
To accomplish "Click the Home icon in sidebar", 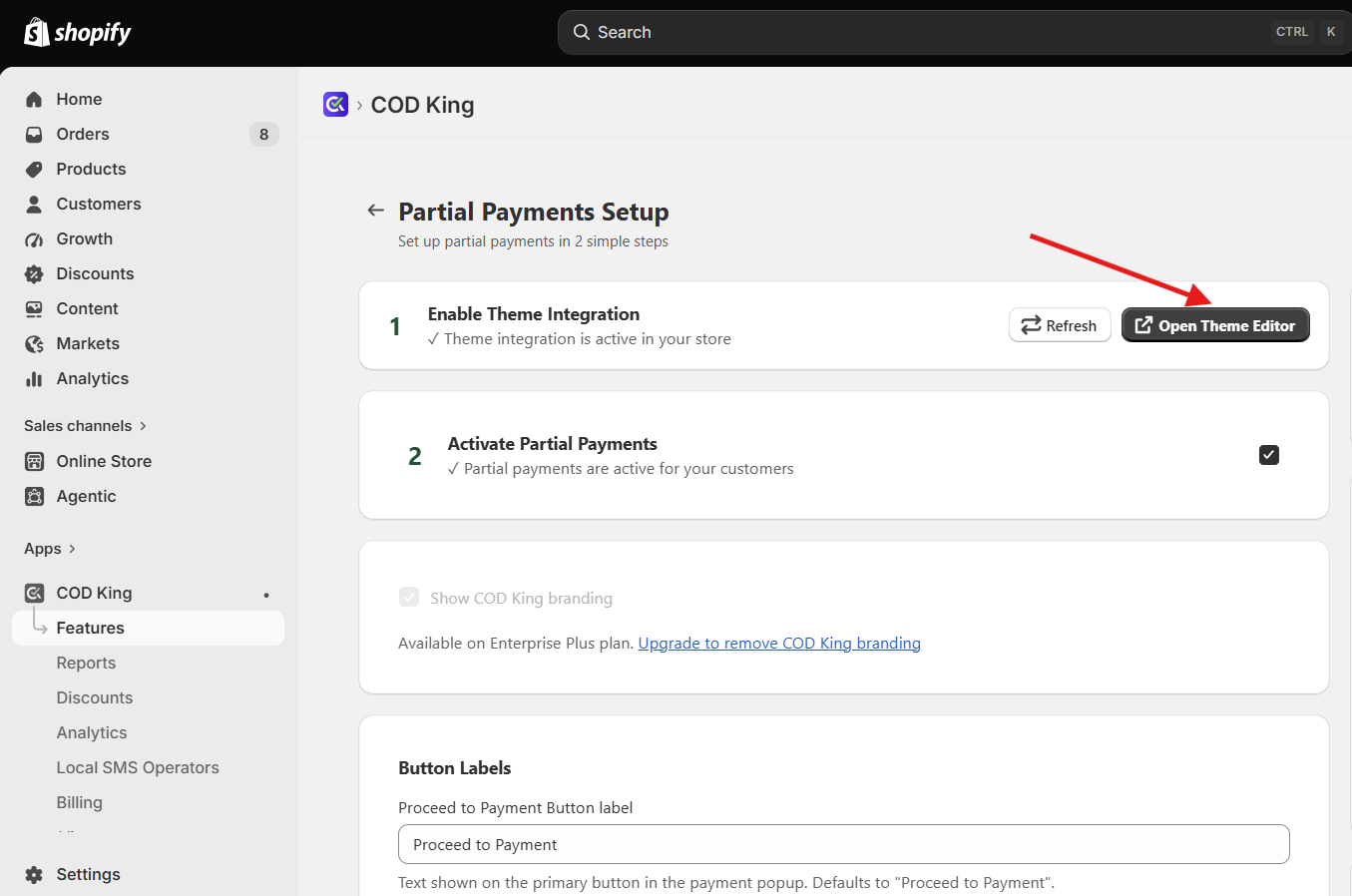I will pos(34,99).
